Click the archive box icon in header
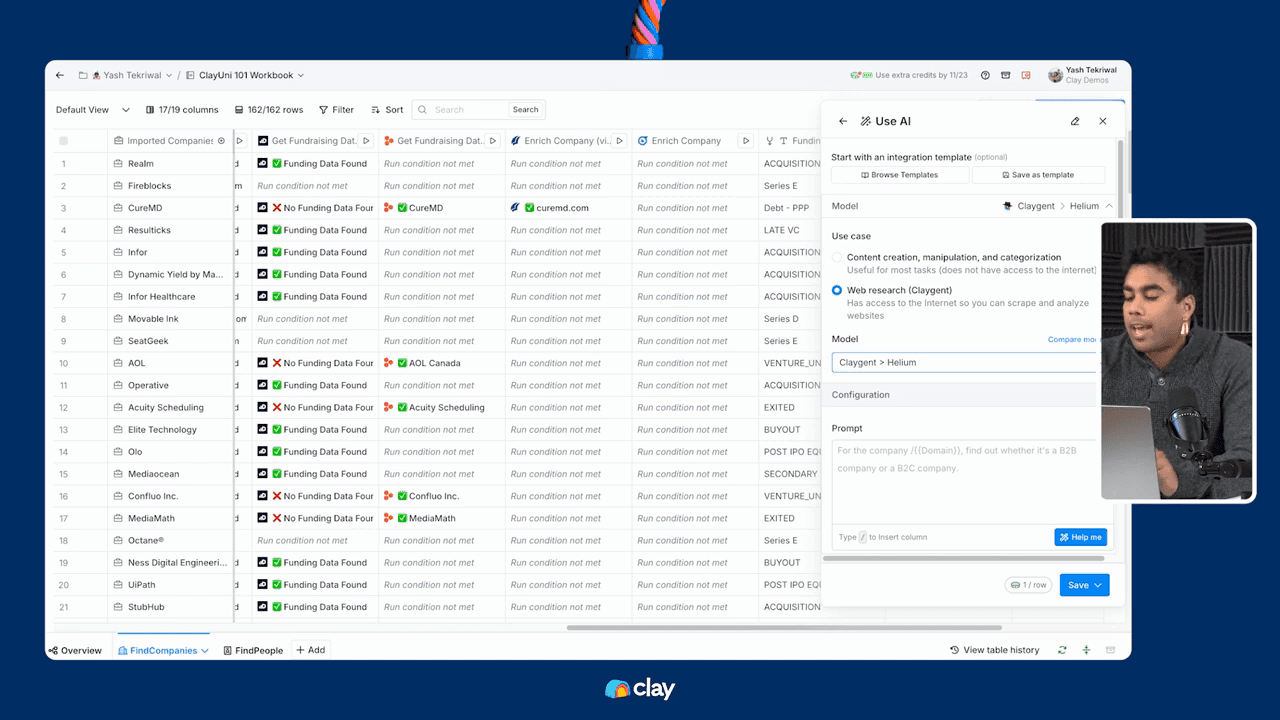The width and height of the screenshot is (1280, 720). [1006, 75]
